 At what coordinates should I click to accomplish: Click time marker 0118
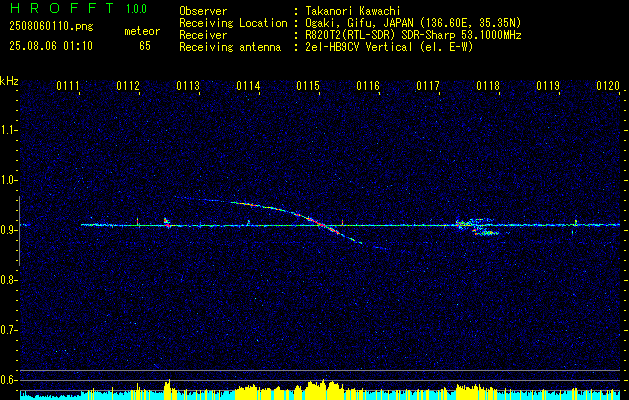[488, 86]
